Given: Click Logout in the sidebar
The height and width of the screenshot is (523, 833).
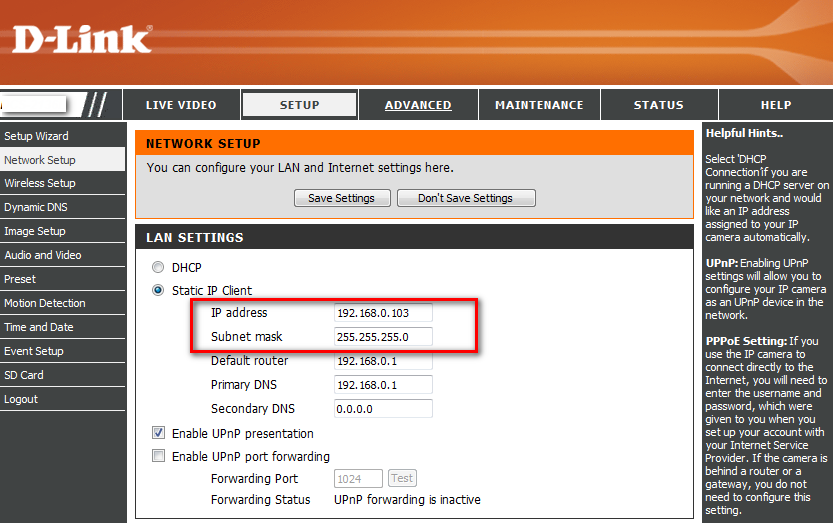Looking at the screenshot, I should [21, 399].
